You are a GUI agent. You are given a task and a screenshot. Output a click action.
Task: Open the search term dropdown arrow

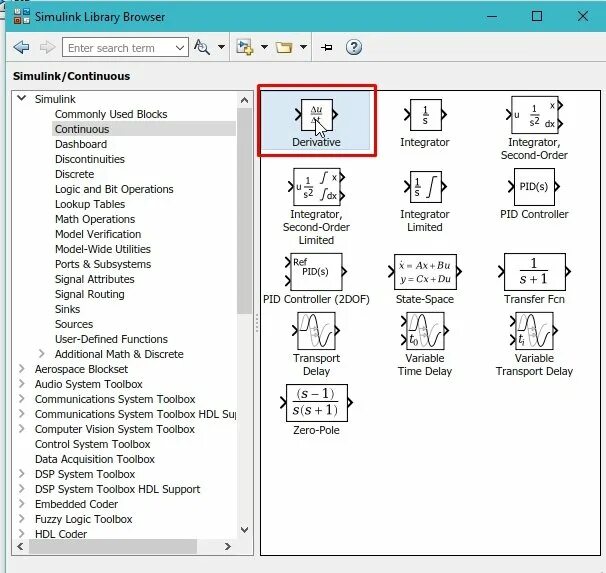point(179,48)
